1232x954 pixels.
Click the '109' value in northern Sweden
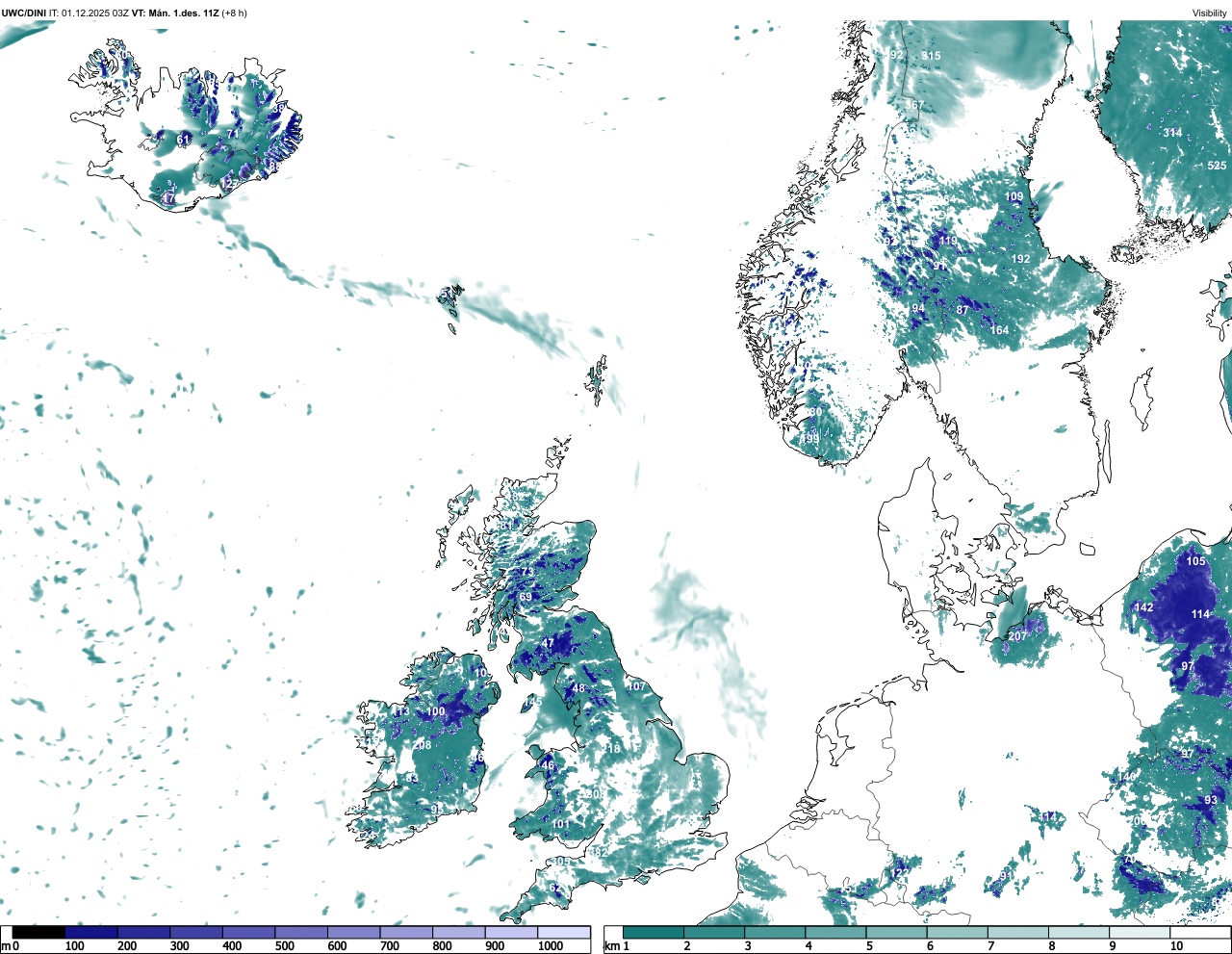click(x=1014, y=197)
